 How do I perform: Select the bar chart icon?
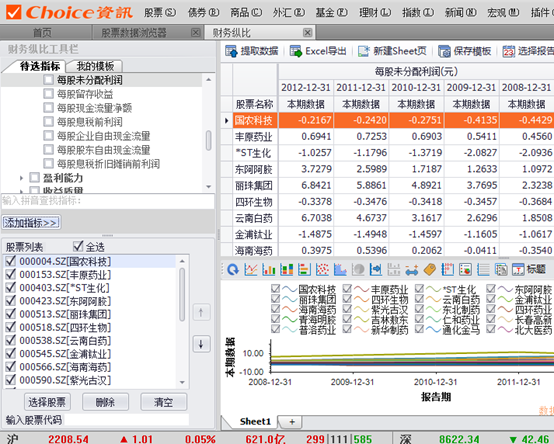269,270
